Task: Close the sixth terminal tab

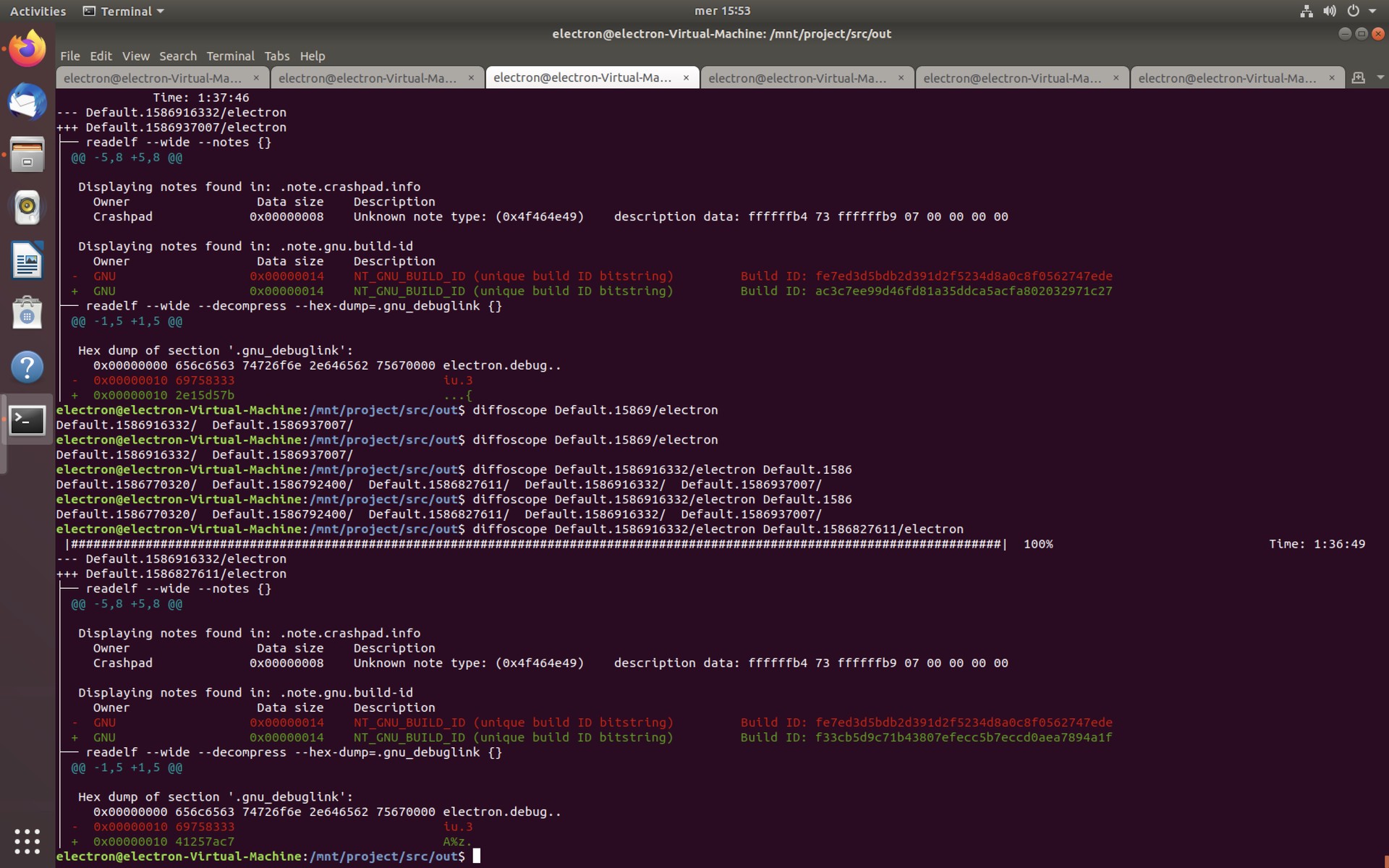Action: tap(1331, 77)
